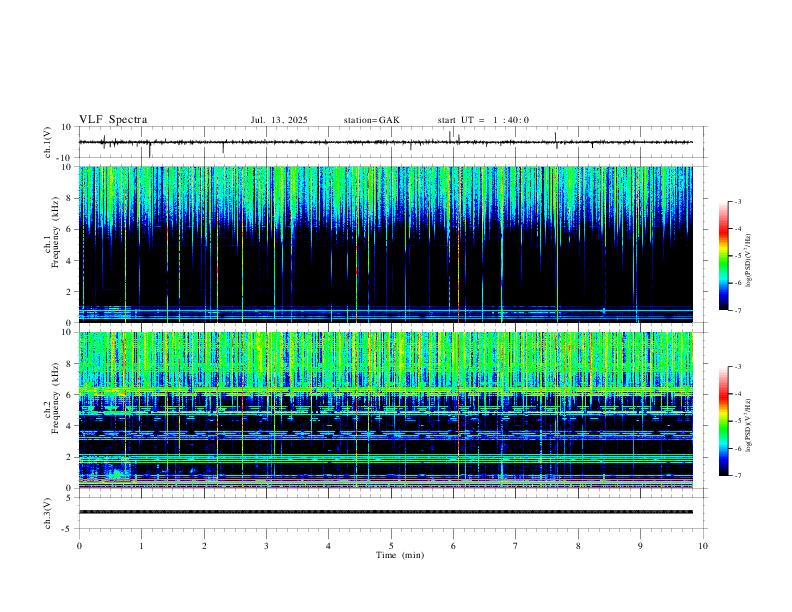Click the ch.1 'Frequency (kHz)' axis label
The height and width of the screenshot is (612, 792).
click(55, 232)
